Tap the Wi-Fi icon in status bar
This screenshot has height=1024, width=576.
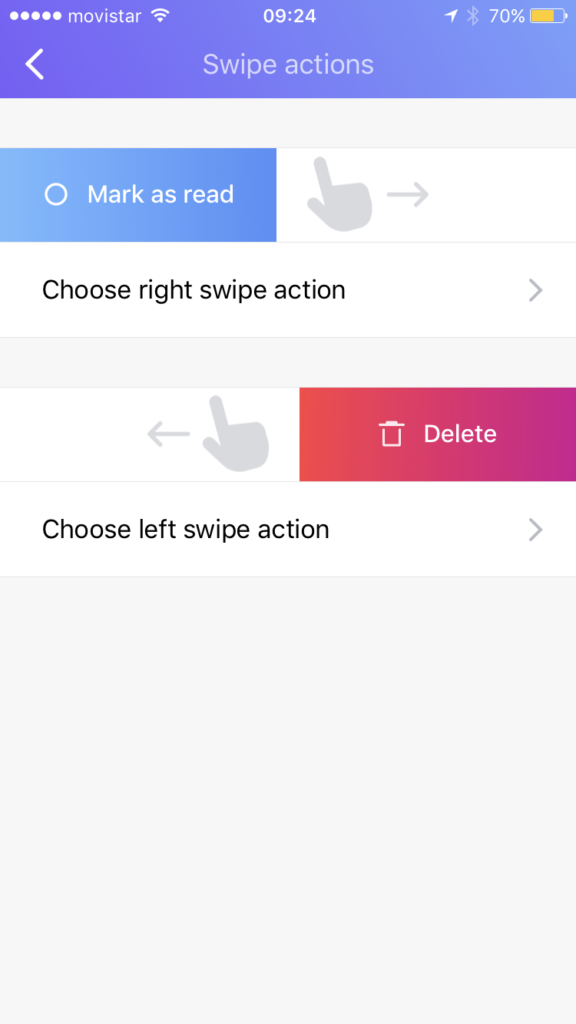point(160,16)
